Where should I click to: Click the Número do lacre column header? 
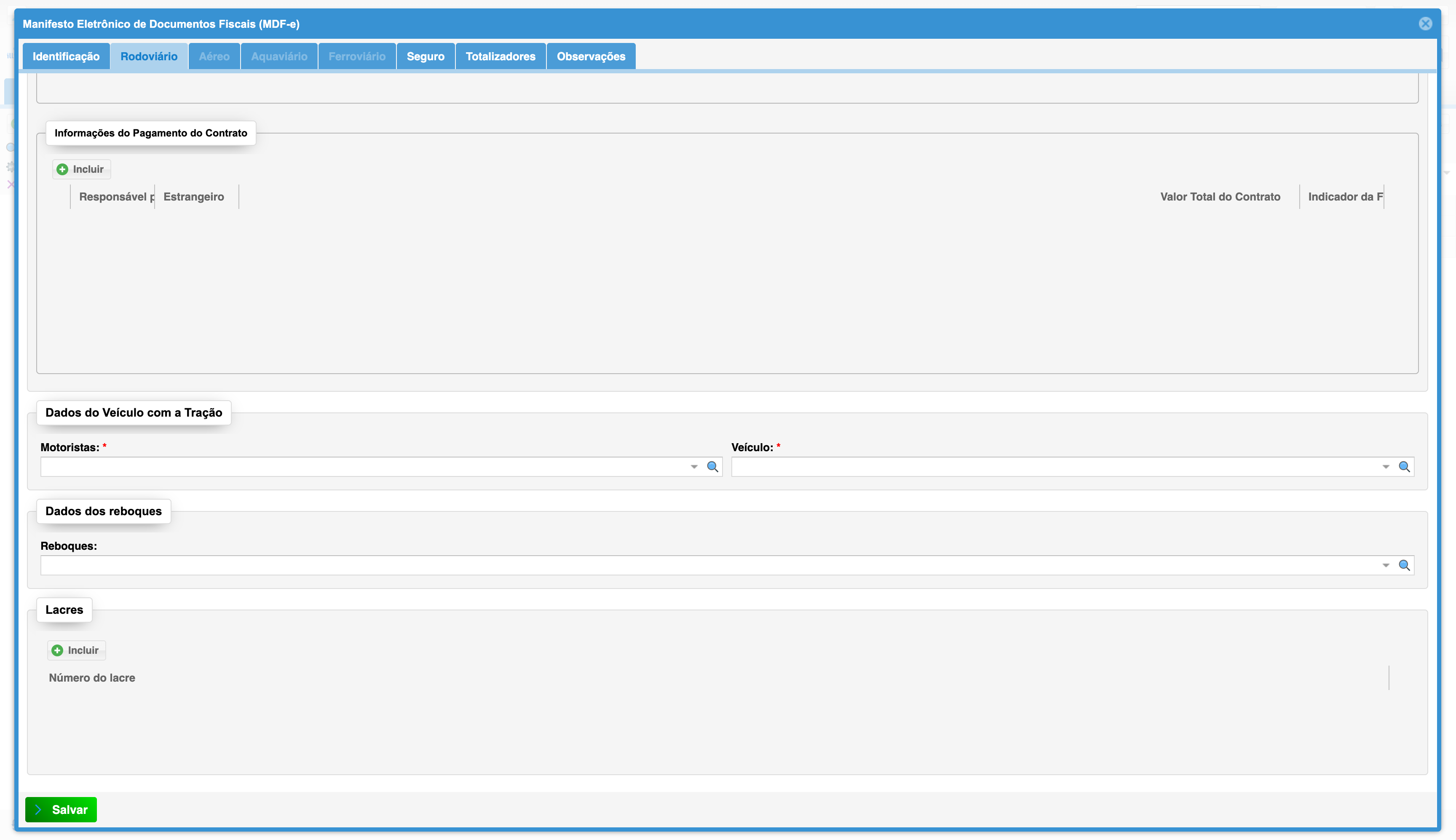tap(92, 678)
